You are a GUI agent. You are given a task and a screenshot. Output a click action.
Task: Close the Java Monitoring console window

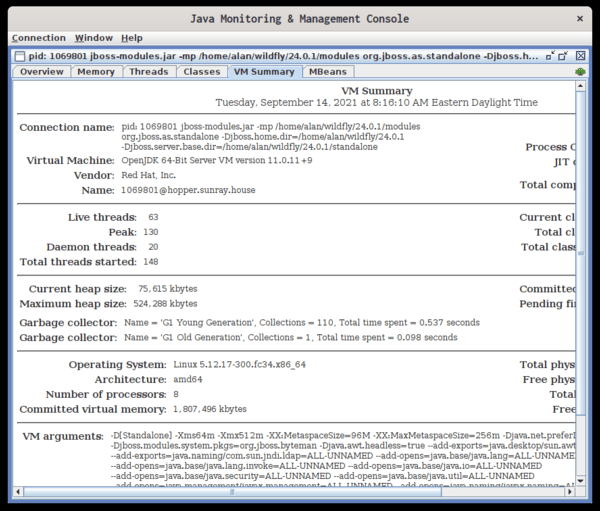click(582, 17)
